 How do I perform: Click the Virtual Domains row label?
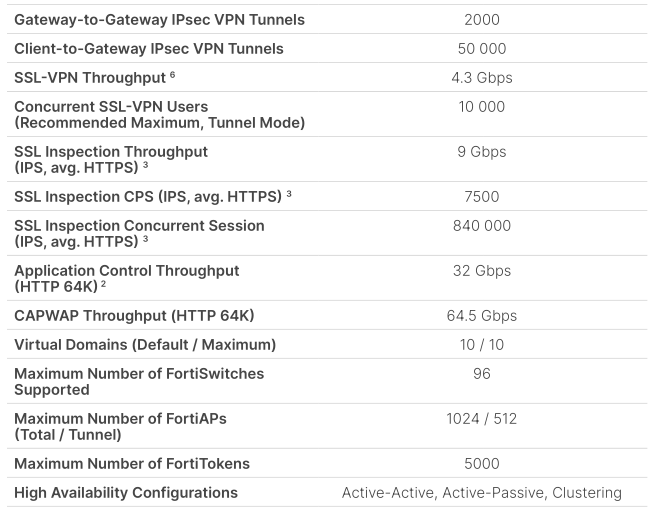click(x=145, y=345)
